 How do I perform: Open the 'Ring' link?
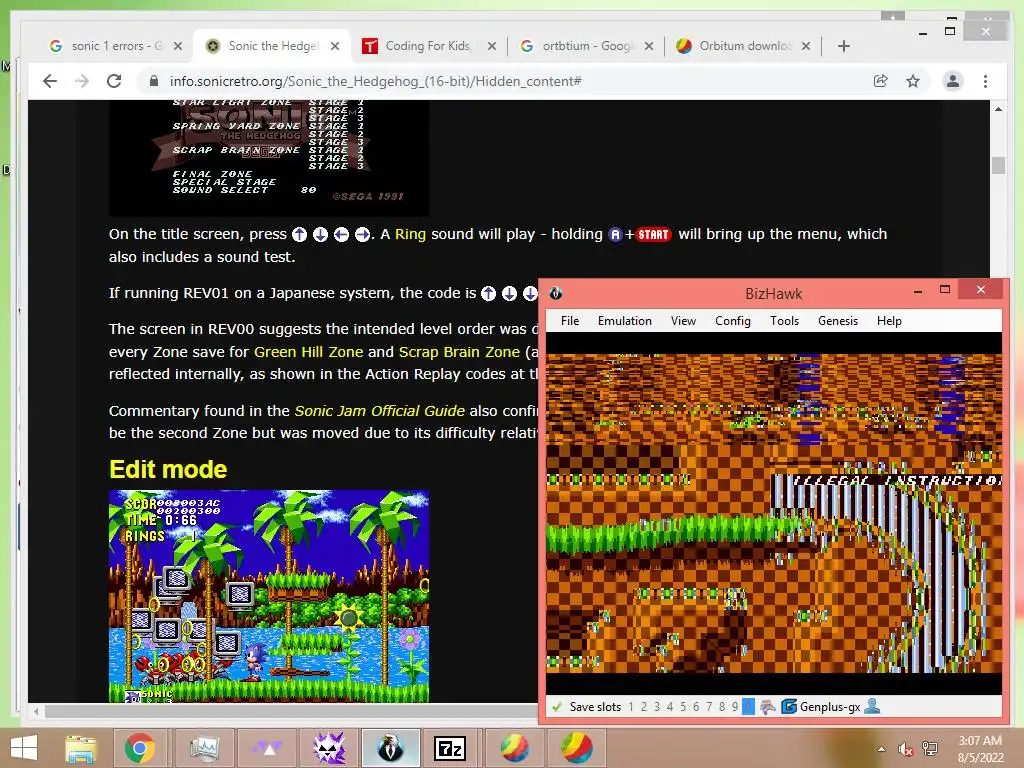point(410,234)
